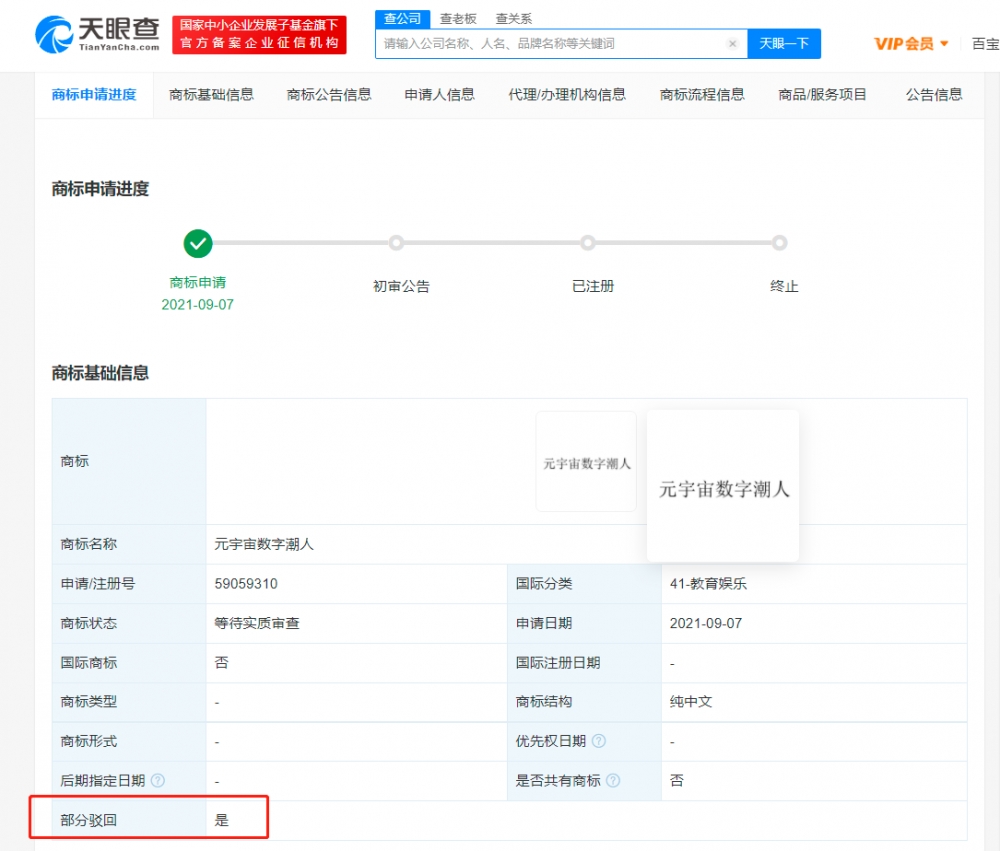Click the 商标基础信息 section heading
The width and height of the screenshot is (1000, 851).
100,373
